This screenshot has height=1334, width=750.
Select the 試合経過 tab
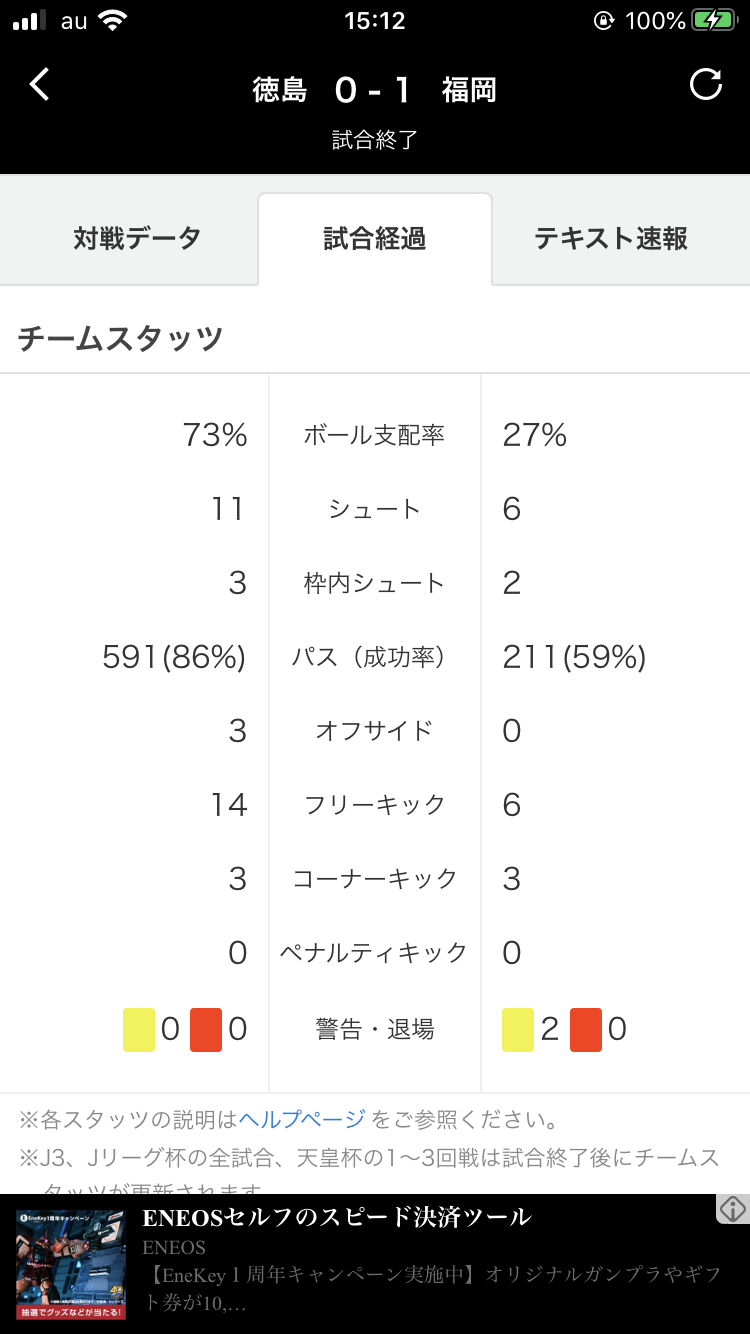(x=375, y=239)
